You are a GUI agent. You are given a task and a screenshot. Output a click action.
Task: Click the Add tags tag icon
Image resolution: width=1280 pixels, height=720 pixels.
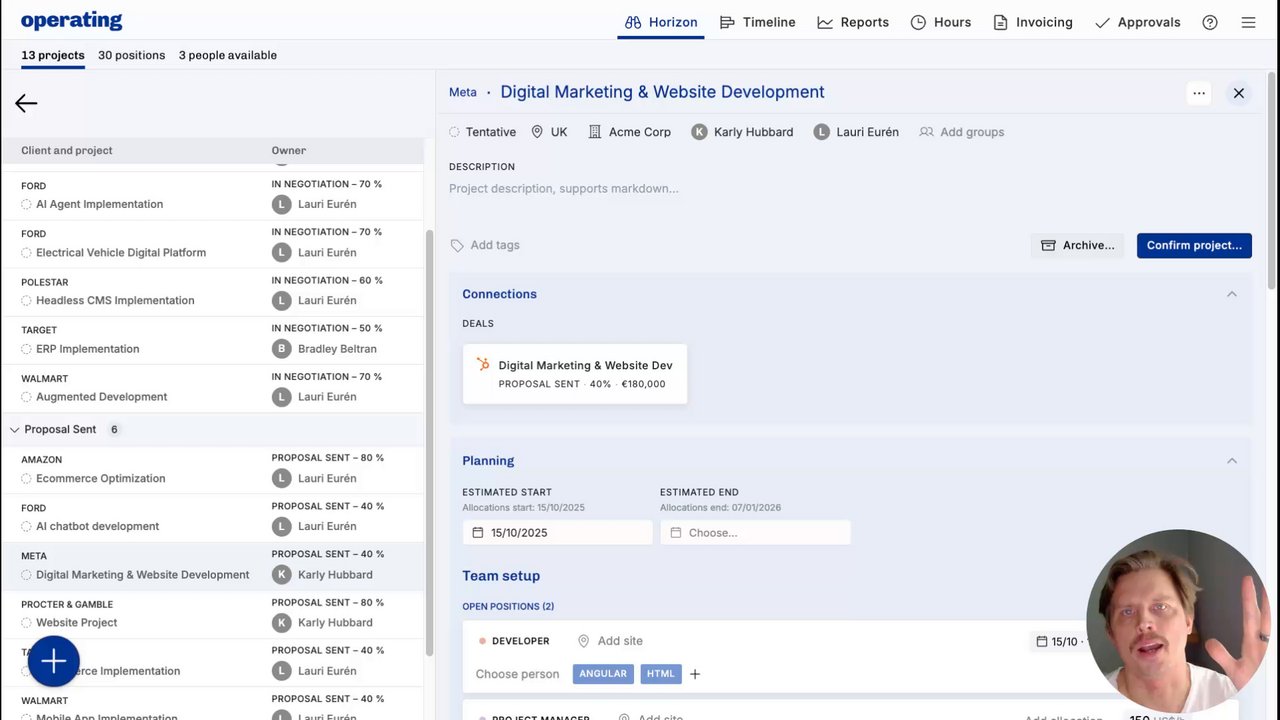click(x=457, y=245)
